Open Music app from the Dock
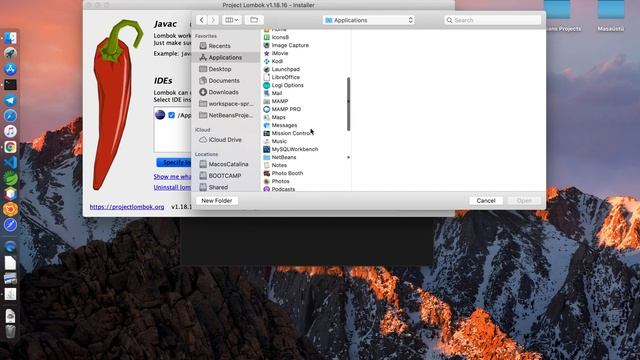The width and height of the screenshot is (640, 360). (x=10, y=131)
